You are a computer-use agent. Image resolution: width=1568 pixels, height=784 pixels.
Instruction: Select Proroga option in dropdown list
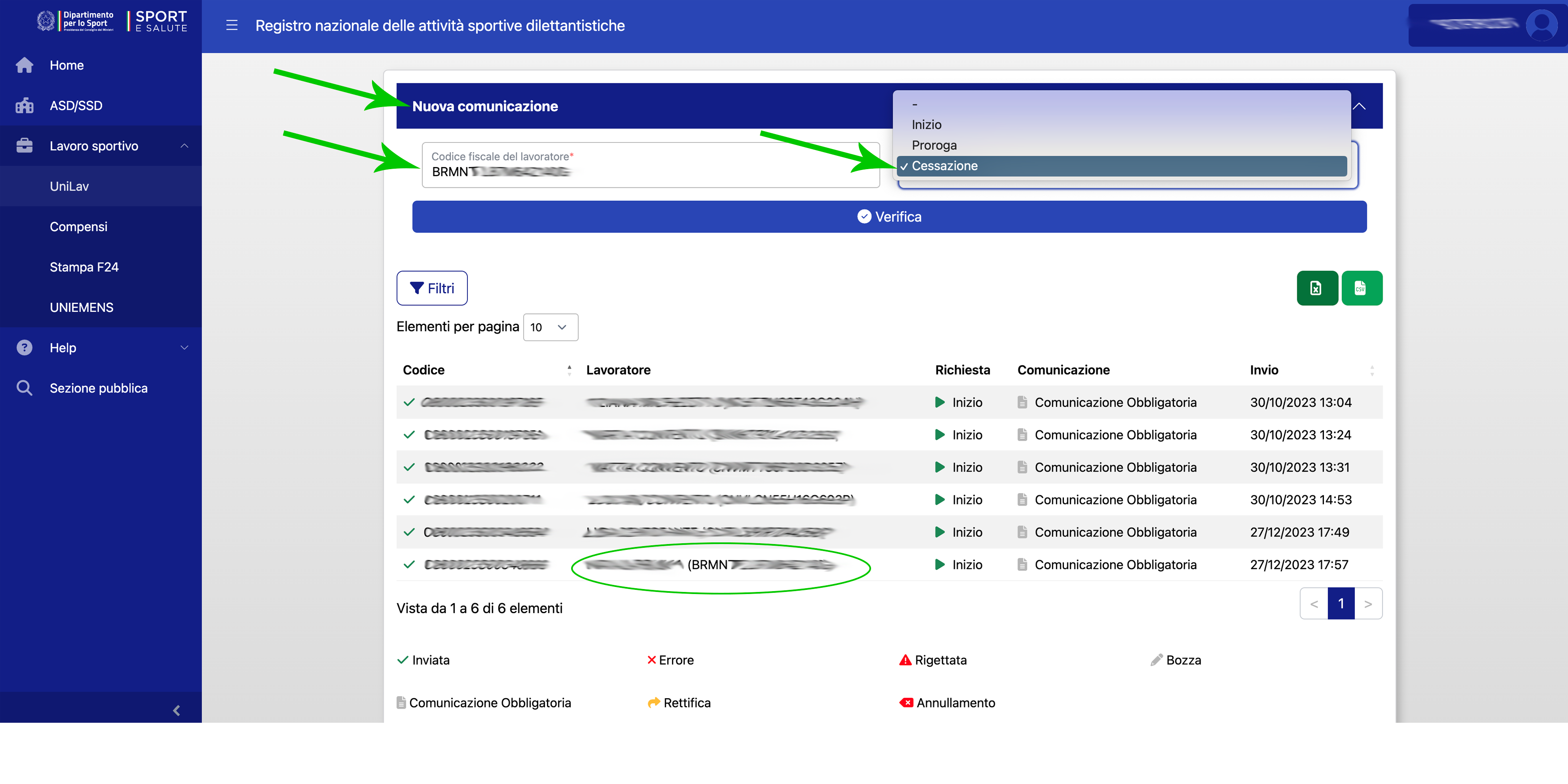click(934, 145)
